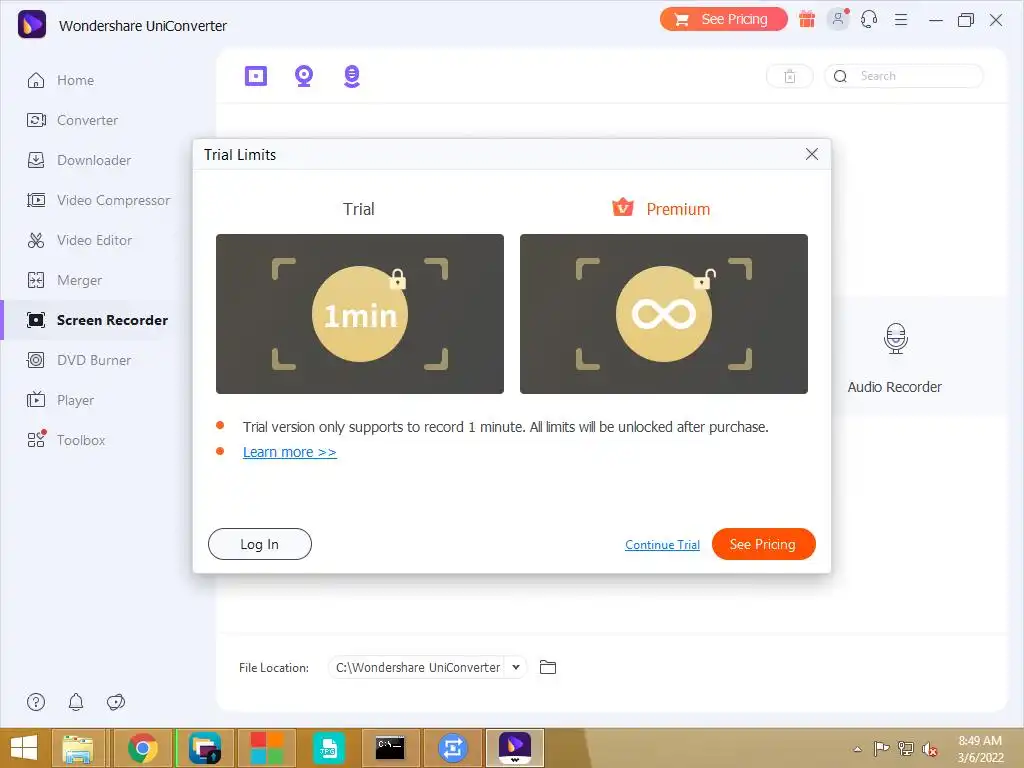Close the Trial Limits dialog
Screen dimensions: 1024x768
point(812,154)
